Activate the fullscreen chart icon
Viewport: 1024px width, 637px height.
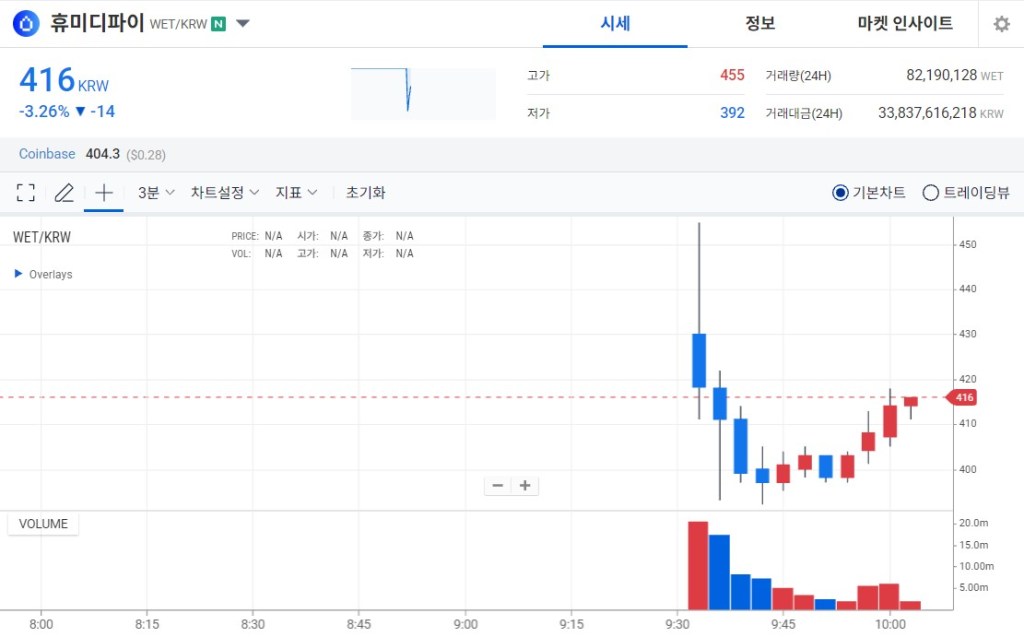(x=25, y=192)
